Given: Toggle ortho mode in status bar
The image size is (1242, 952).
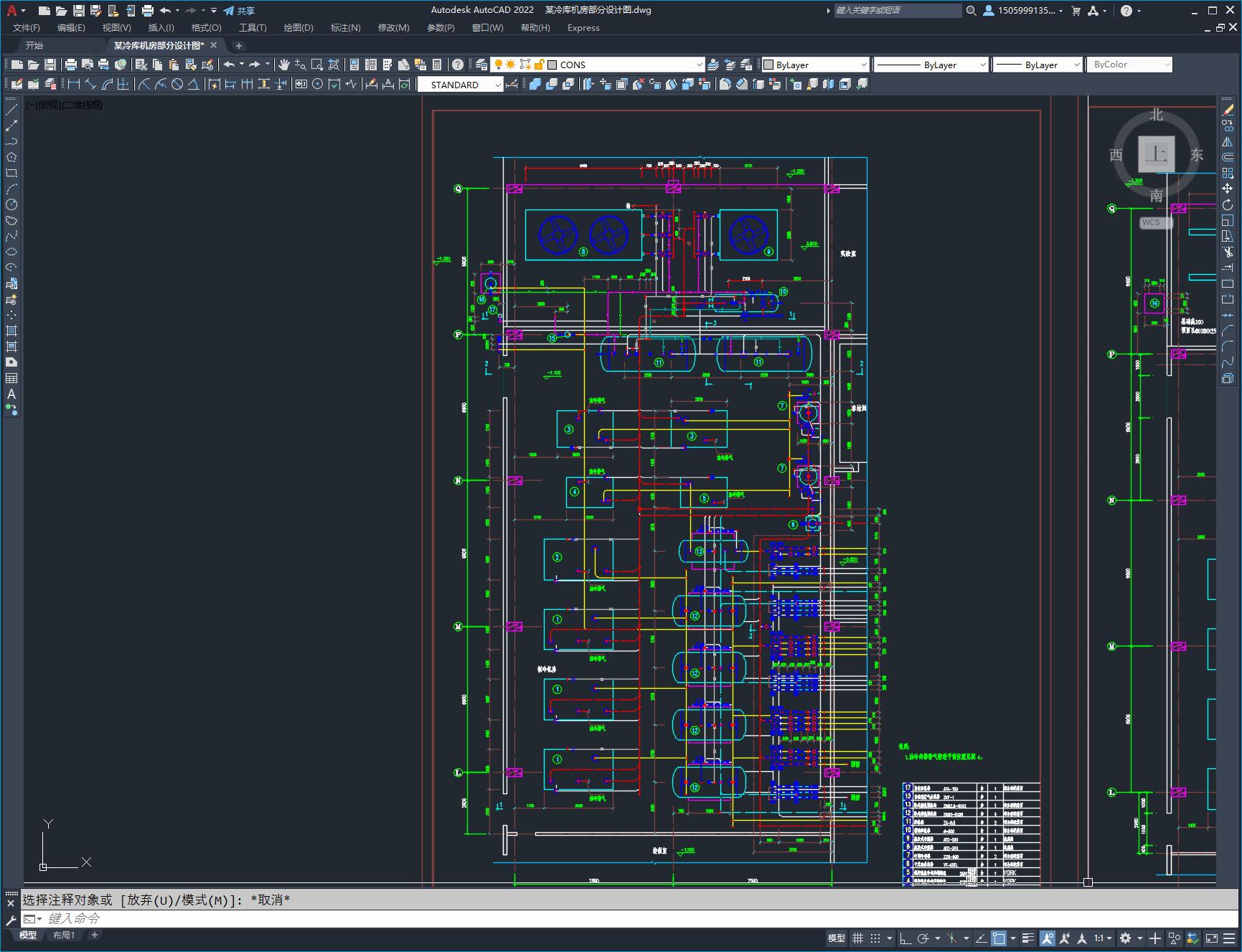Looking at the screenshot, I should (905, 938).
